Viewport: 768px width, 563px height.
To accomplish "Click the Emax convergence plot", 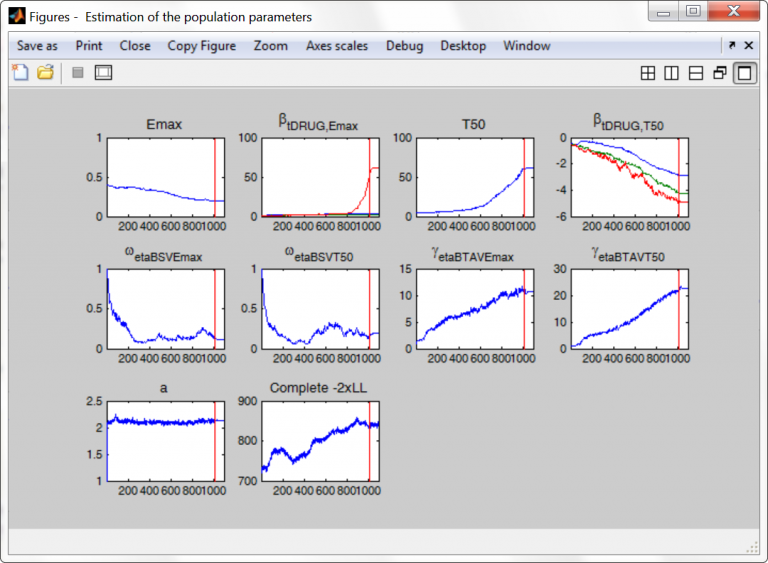I will (165, 177).
